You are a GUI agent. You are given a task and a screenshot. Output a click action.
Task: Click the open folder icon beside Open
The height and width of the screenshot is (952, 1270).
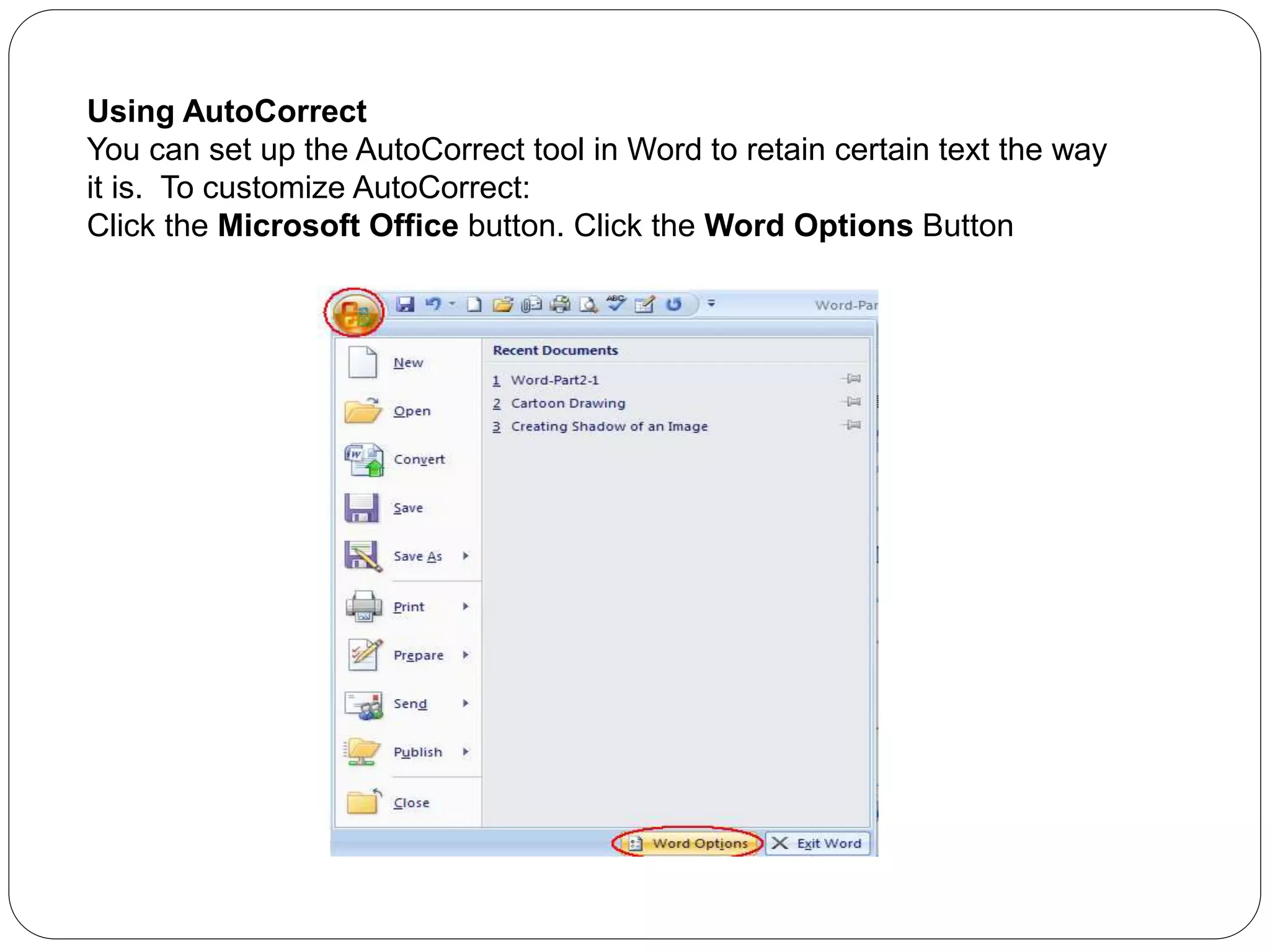[363, 410]
